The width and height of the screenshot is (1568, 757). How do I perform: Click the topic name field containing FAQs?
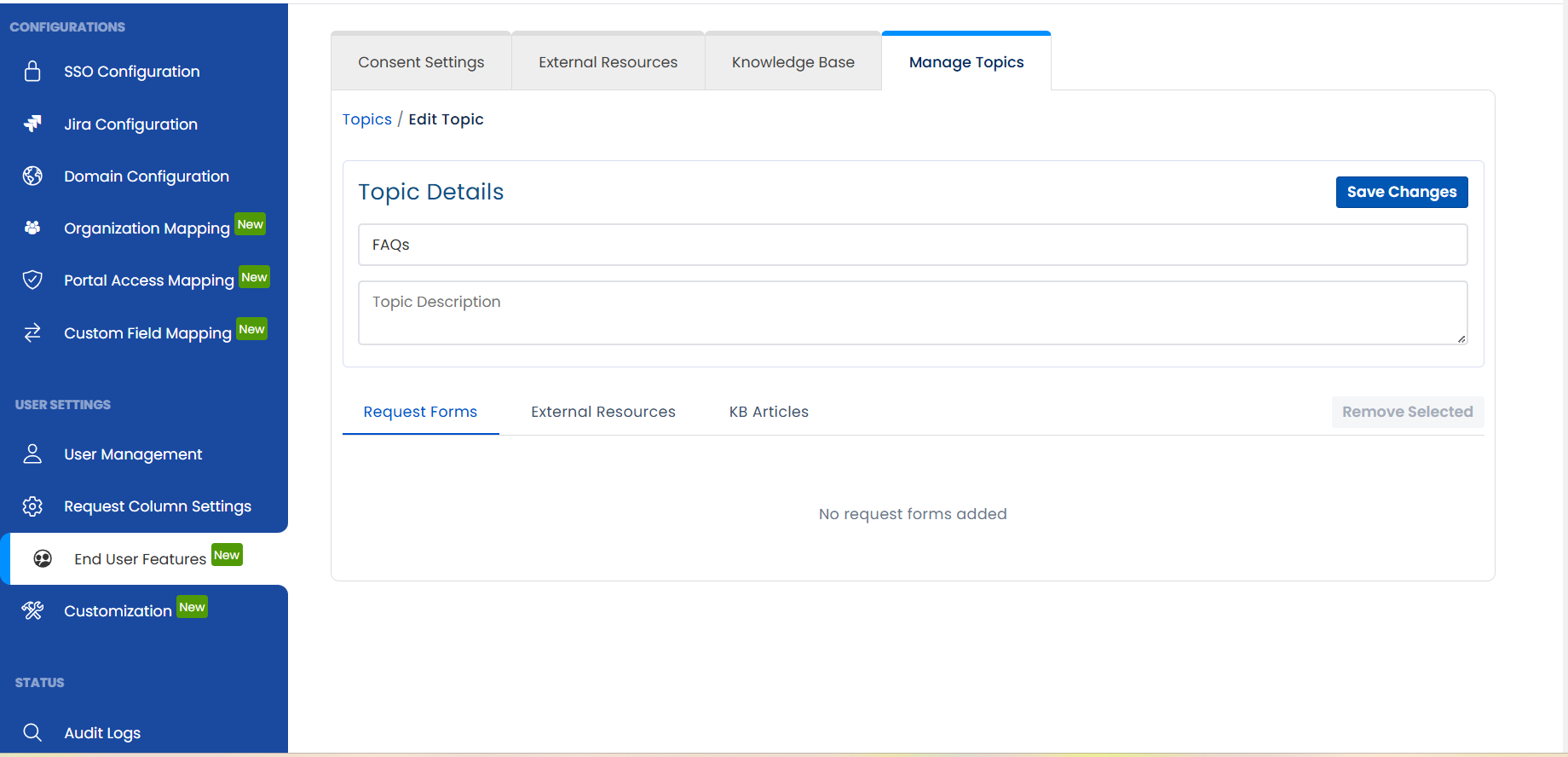(913, 245)
